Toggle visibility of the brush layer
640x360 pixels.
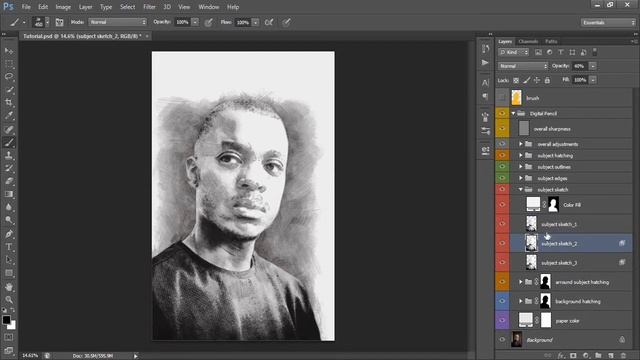coord(502,98)
